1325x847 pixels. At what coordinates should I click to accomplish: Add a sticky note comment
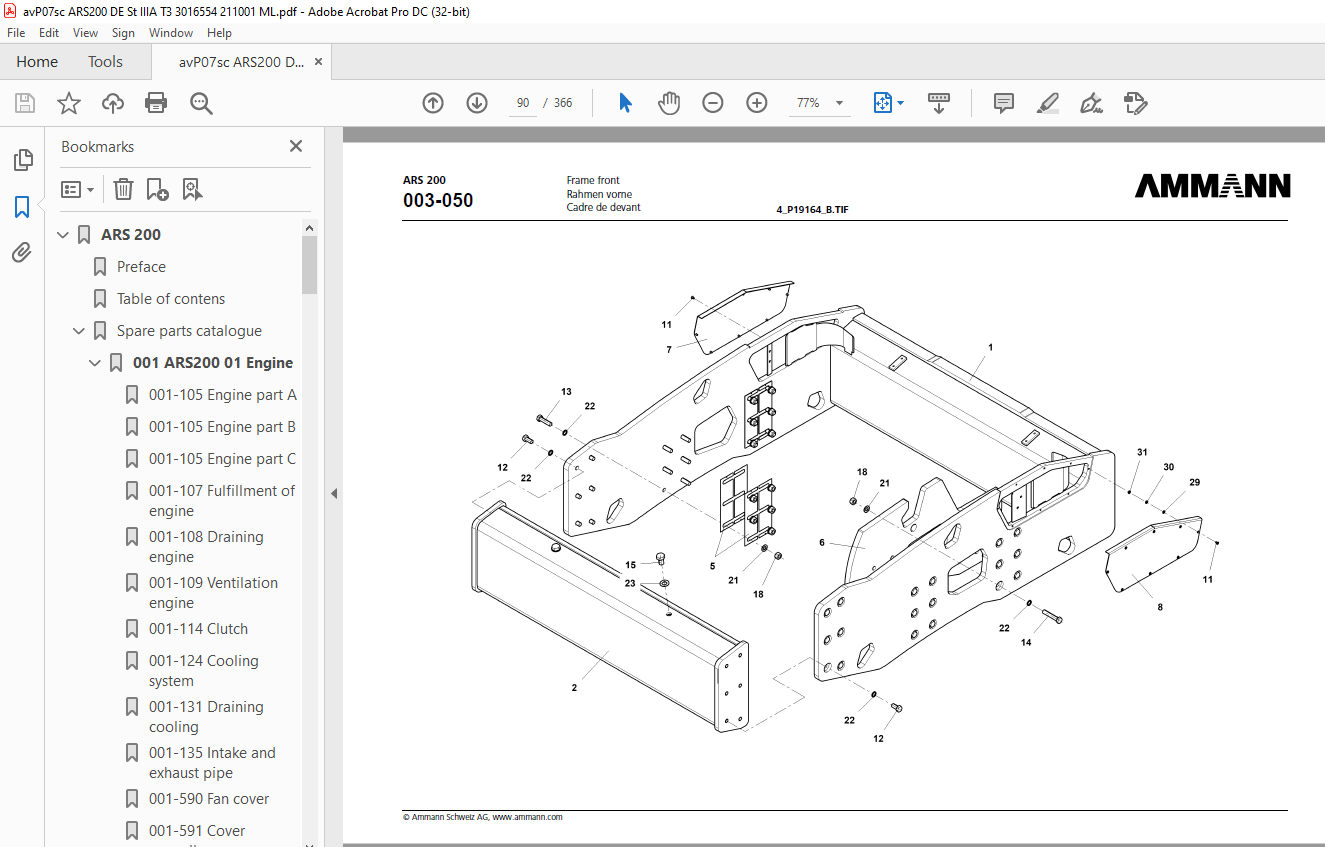[1004, 103]
